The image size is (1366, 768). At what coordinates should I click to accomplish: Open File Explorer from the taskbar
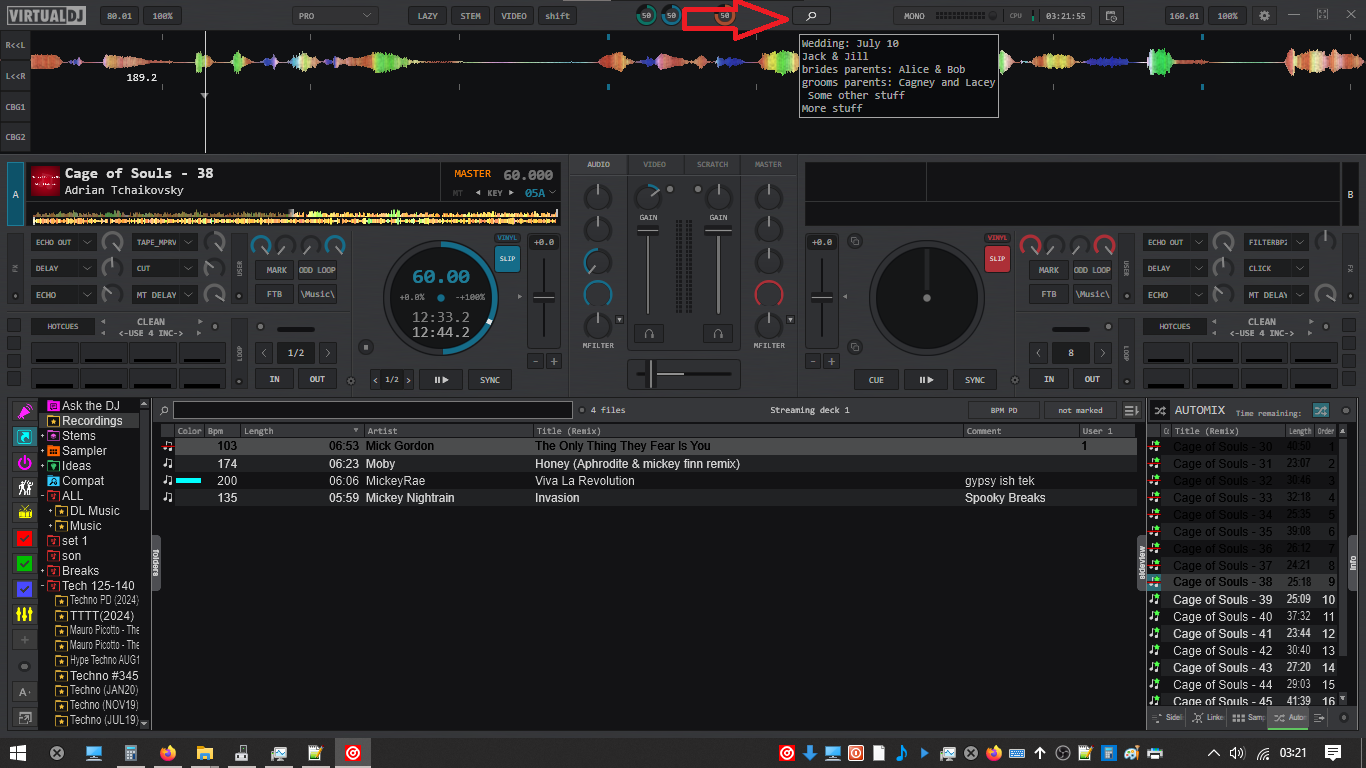pos(204,752)
